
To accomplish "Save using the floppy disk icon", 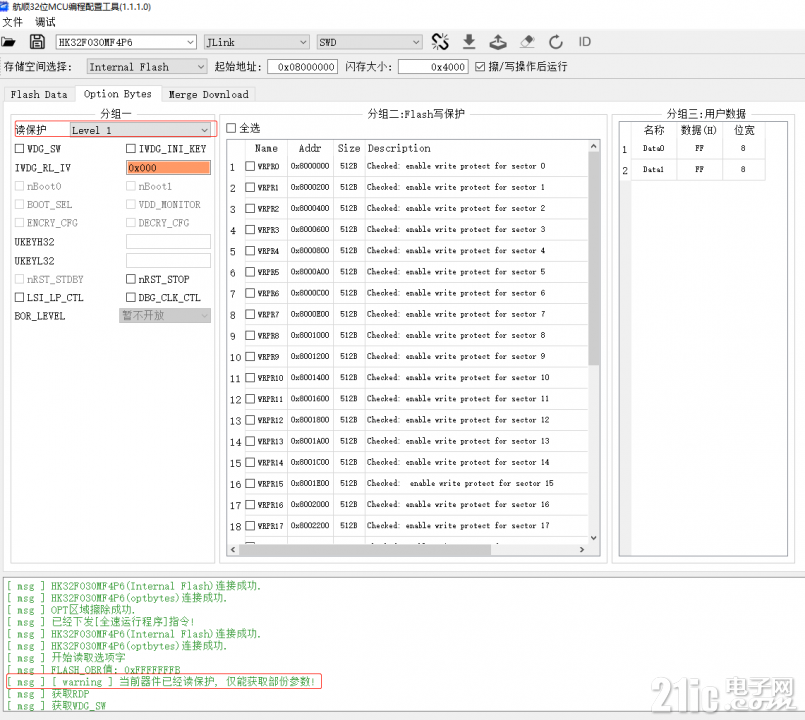I will tap(37, 42).
